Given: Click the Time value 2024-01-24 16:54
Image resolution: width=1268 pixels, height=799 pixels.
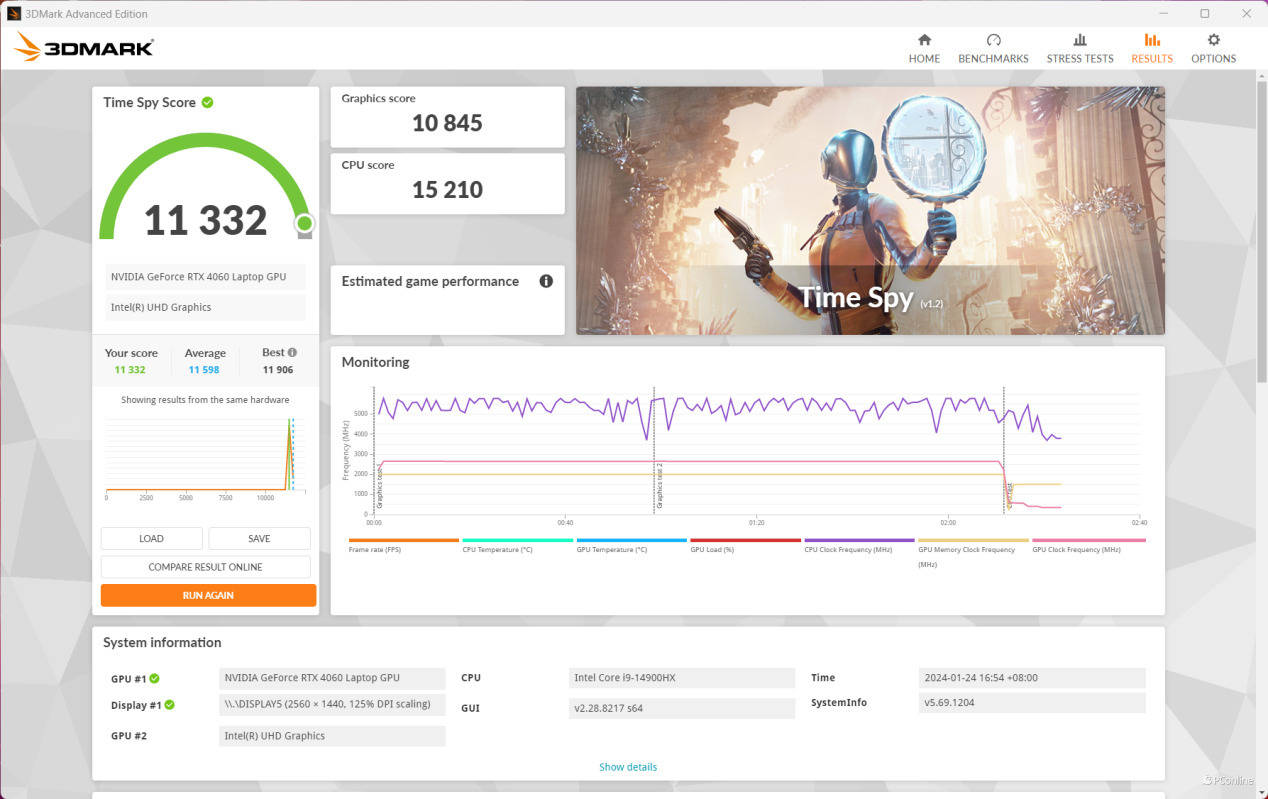Looking at the screenshot, I should [x=1032, y=678].
